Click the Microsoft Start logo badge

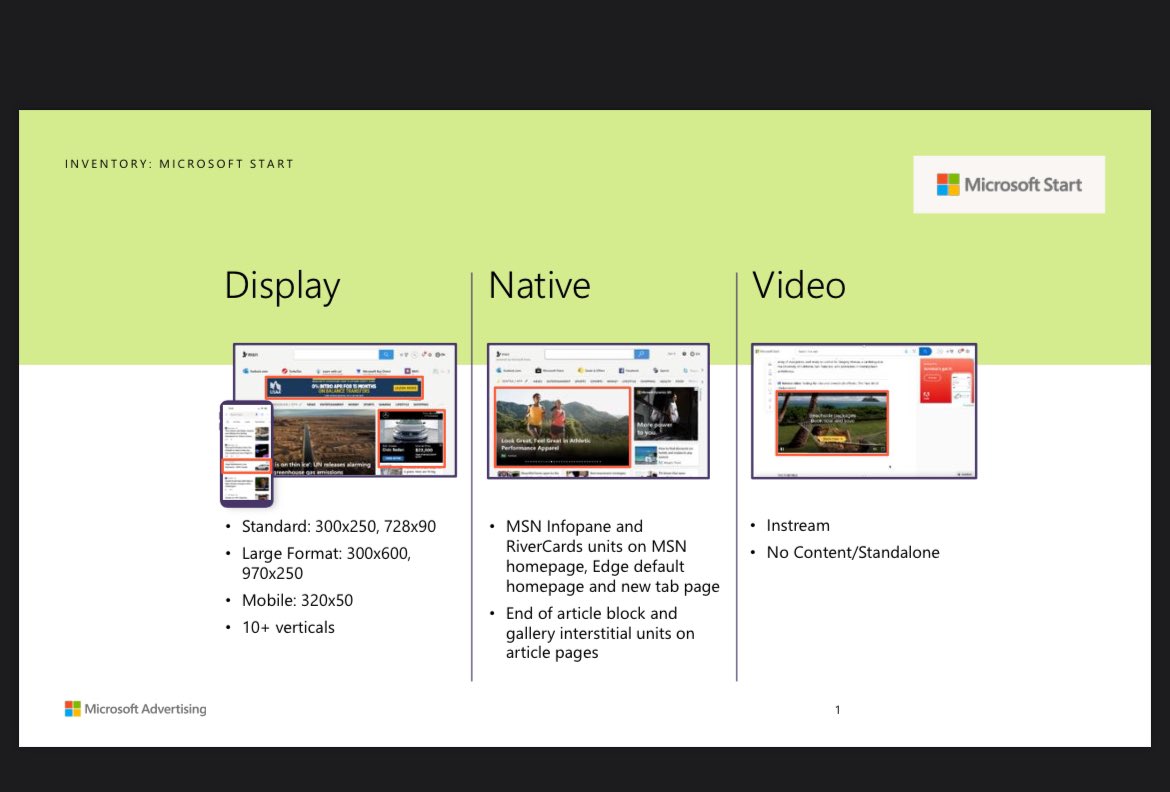click(x=1009, y=184)
